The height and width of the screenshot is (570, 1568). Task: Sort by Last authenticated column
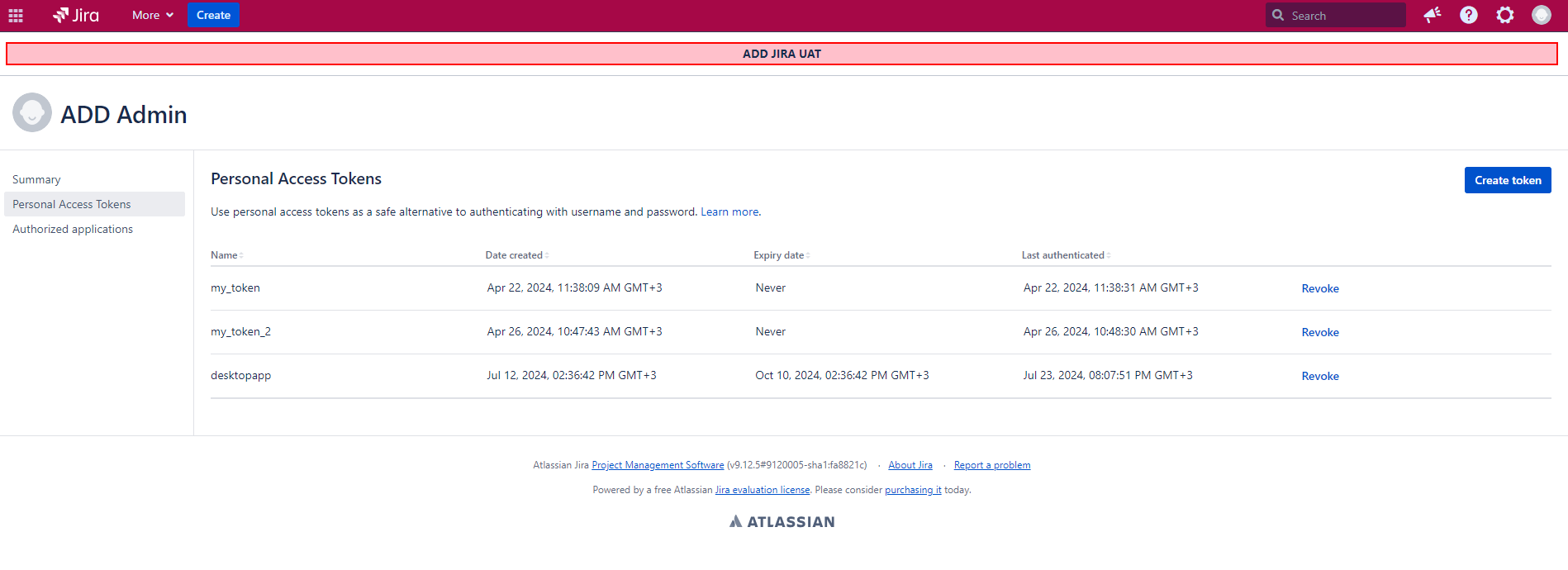click(x=1064, y=255)
